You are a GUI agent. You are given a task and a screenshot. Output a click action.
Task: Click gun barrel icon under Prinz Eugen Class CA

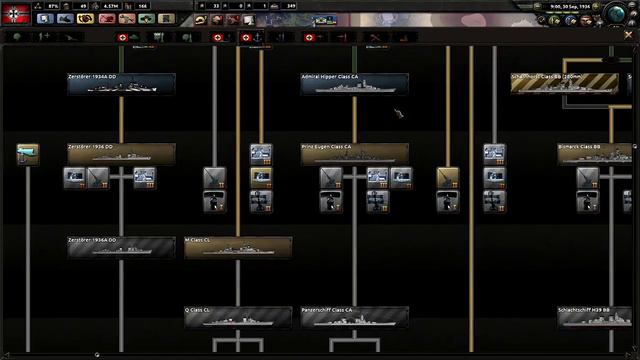[331, 178]
